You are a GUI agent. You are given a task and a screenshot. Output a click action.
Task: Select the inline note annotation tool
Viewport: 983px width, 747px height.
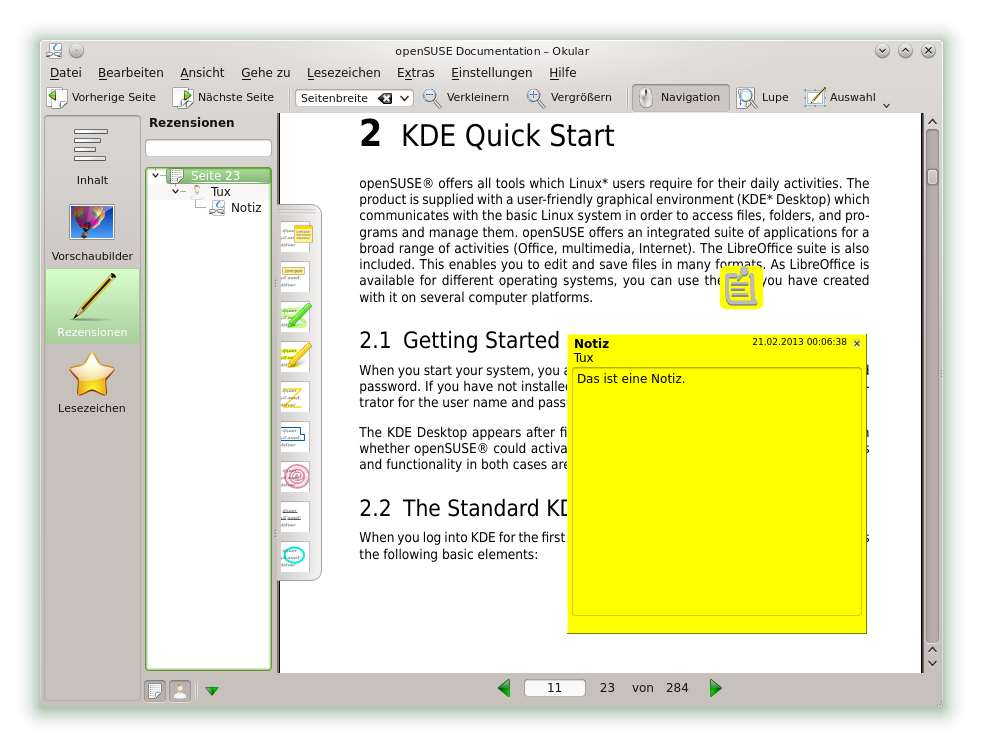pyautogui.click(x=295, y=276)
